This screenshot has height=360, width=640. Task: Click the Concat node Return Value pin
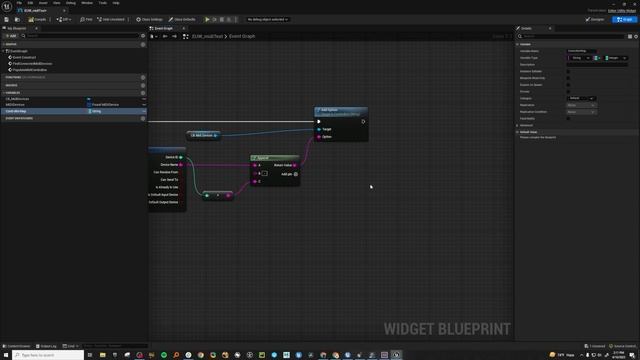point(295,165)
